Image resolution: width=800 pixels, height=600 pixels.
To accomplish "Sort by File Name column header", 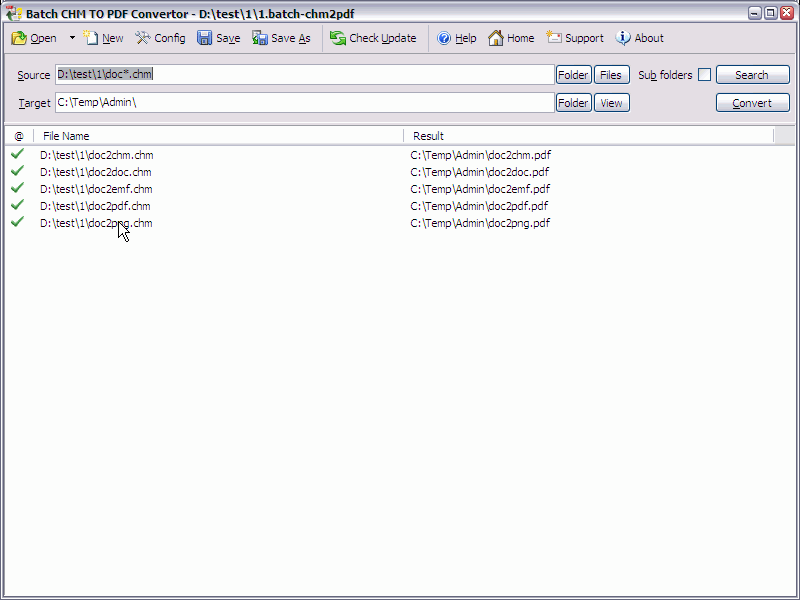I will [x=218, y=136].
